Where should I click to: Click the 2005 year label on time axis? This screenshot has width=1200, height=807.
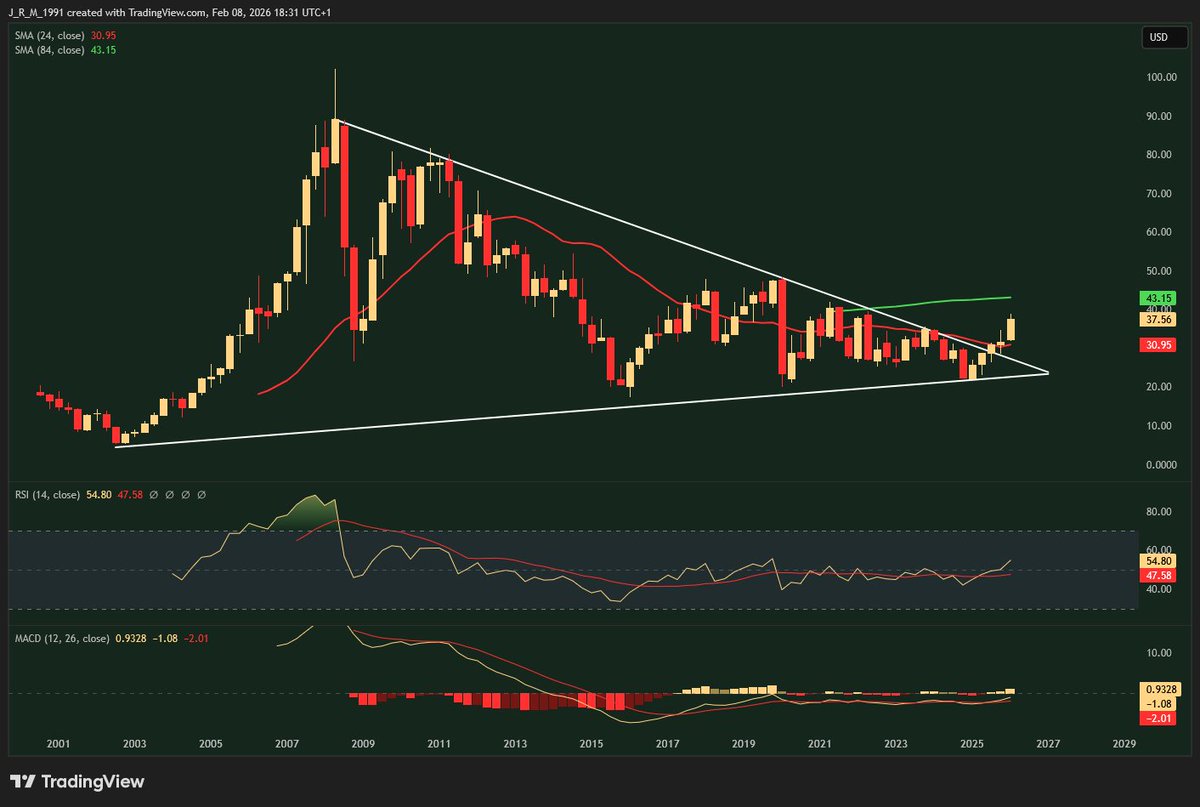(x=210, y=745)
